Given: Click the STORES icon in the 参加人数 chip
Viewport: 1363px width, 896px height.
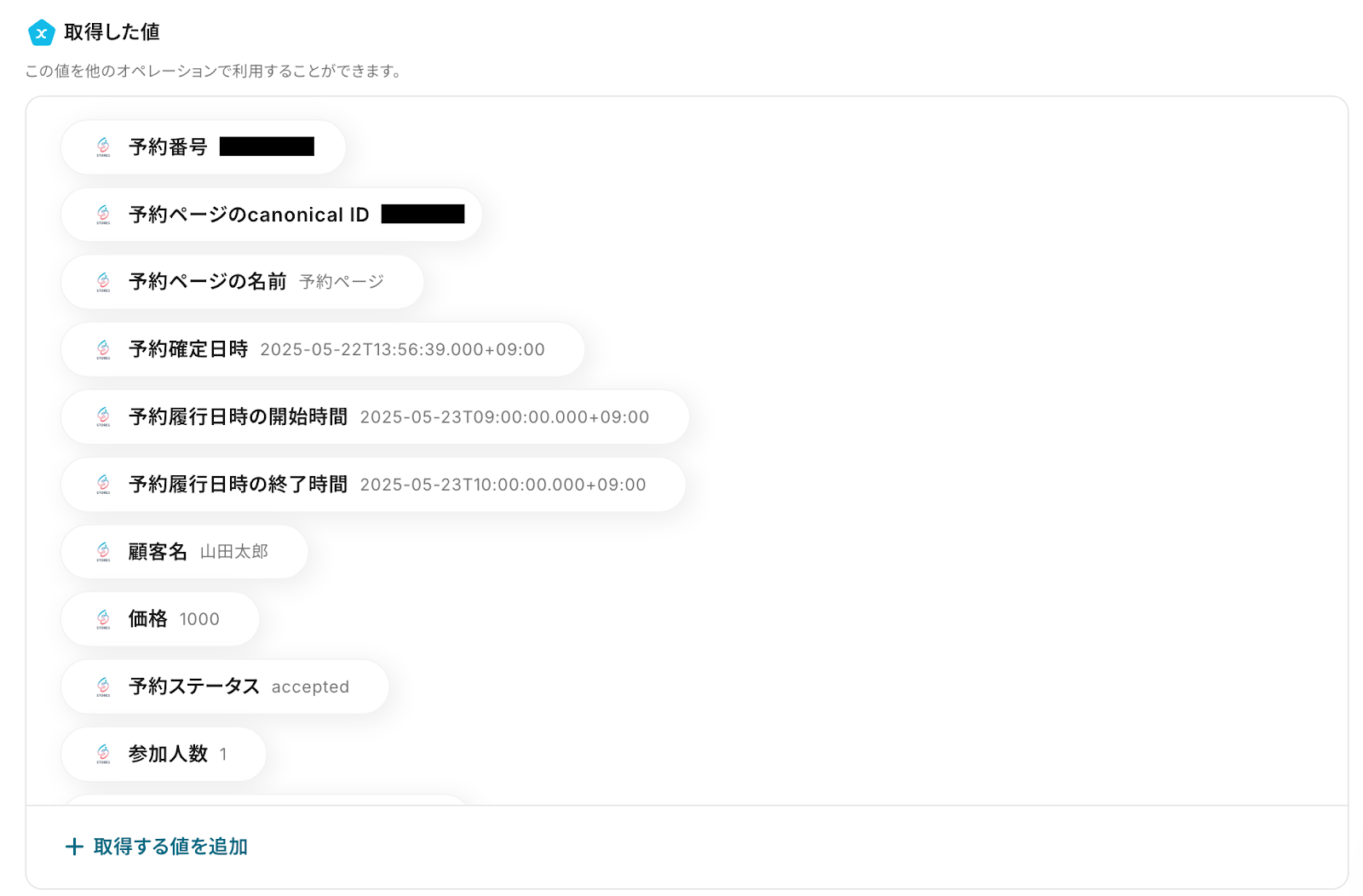Looking at the screenshot, I should 103,754.
